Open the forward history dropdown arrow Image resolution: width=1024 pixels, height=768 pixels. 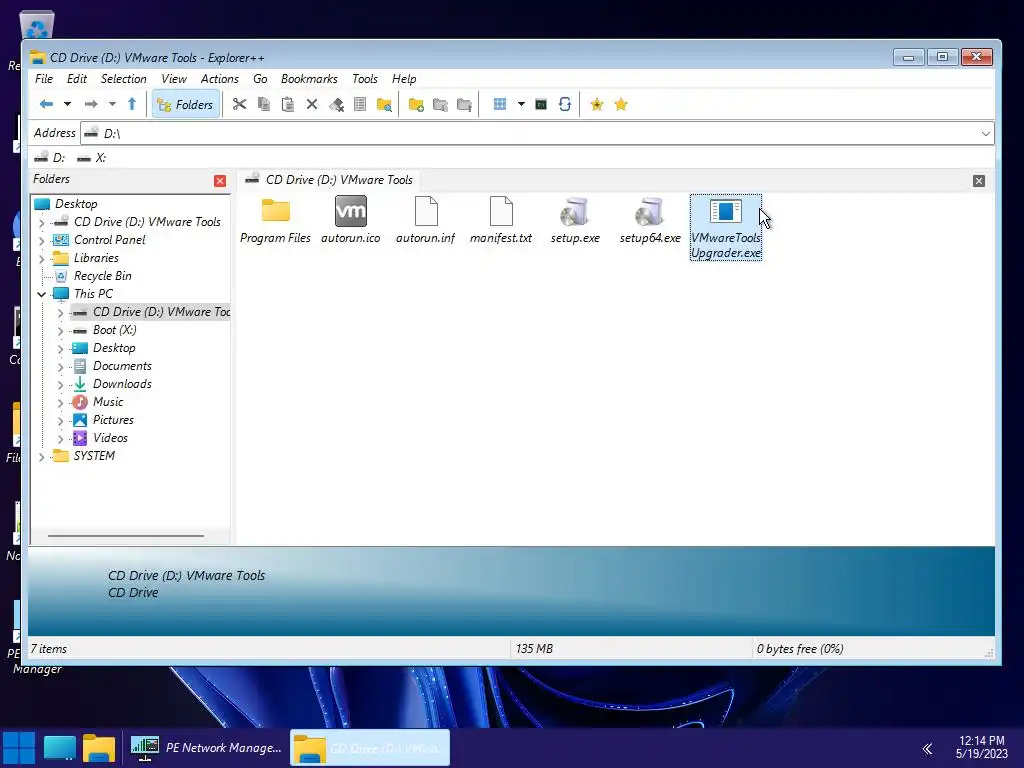[x=112, y=104]
